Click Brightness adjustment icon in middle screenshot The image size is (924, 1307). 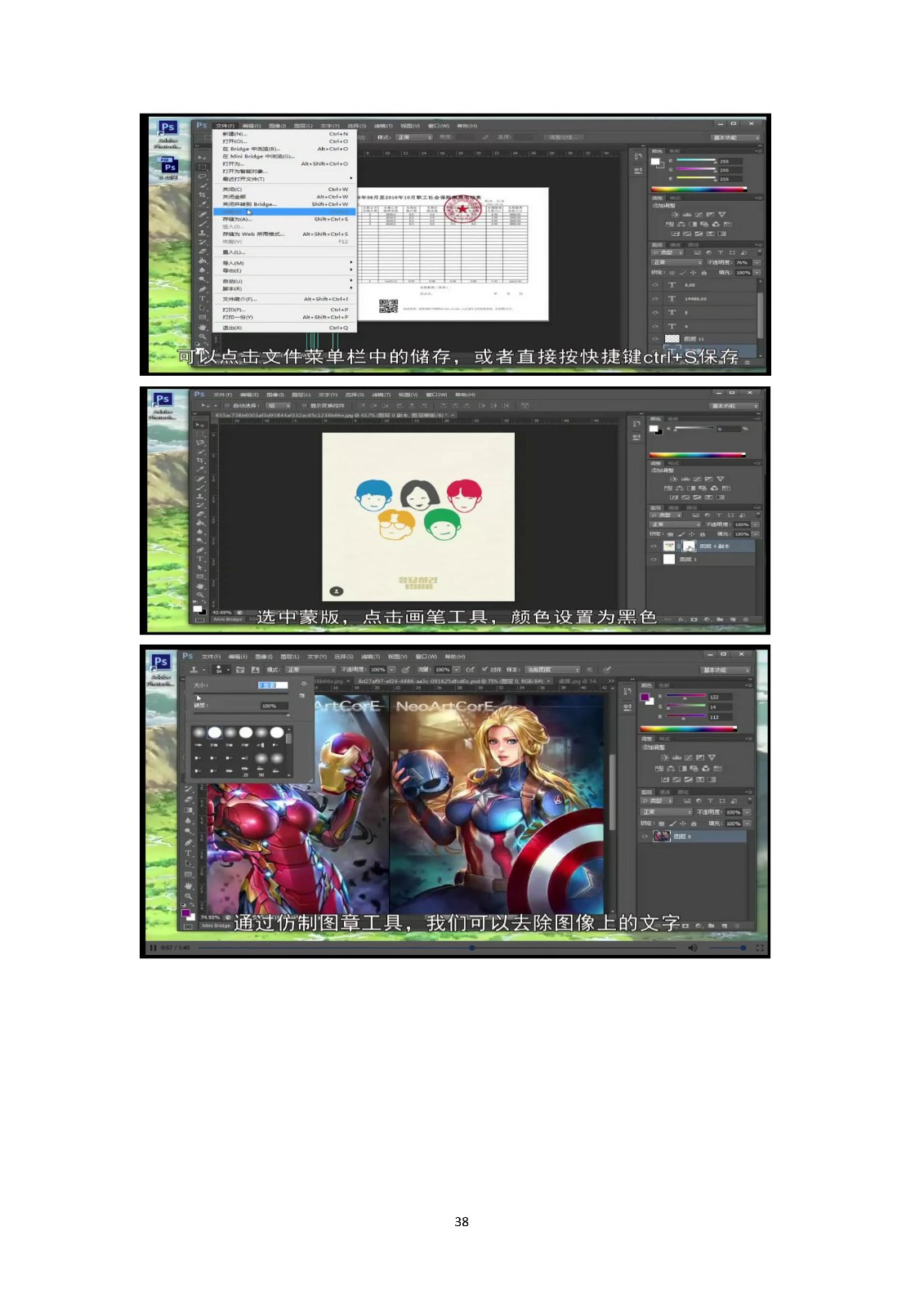coord(675,479)
